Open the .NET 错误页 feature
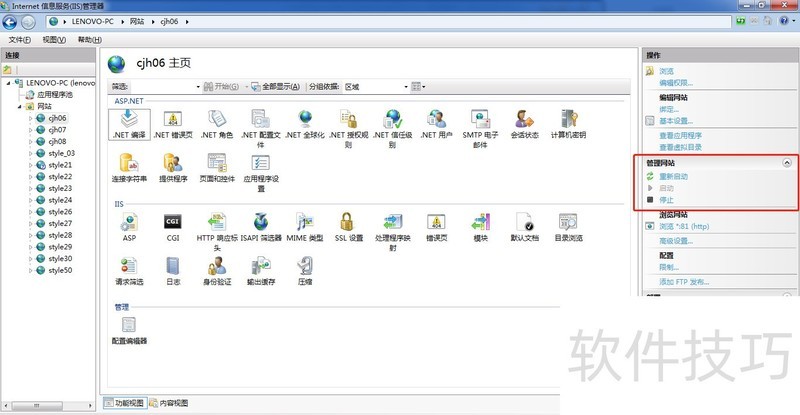This screenshot has height=415, width=800. click(173, 125)
